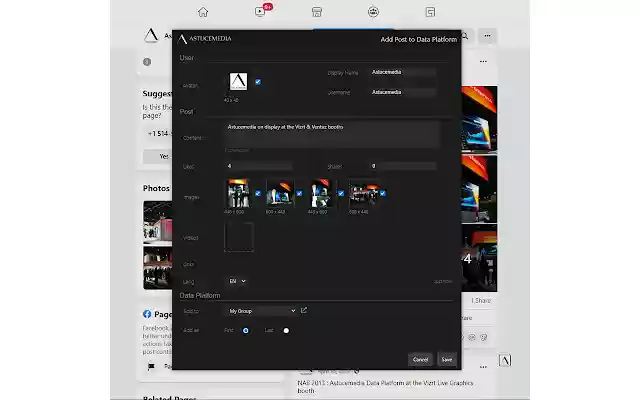The width and height of the screenshot is (640, 400).
Task: Go to the Facebook Home icon
Action: (203, 12)
